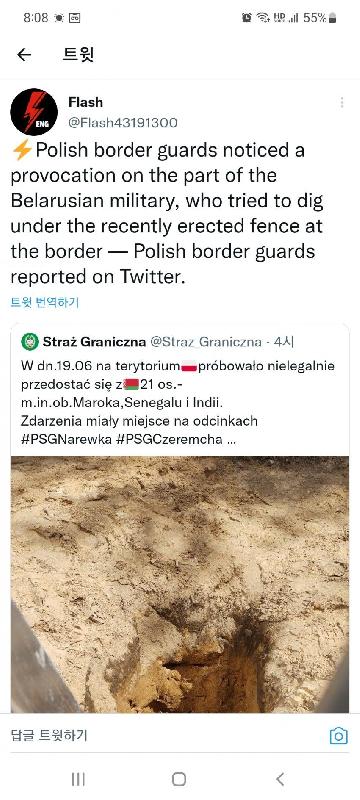Tap the camera icon in the reply bar
Screen dimensions: 360x800
[x=339, y=736]
